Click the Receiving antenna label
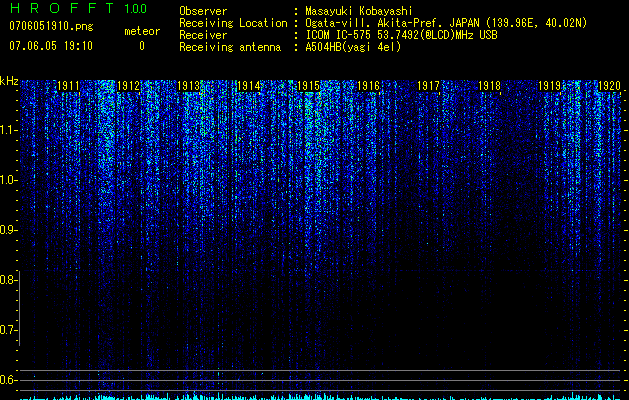This screenshot has height=400, width=629. click(230, 47)
